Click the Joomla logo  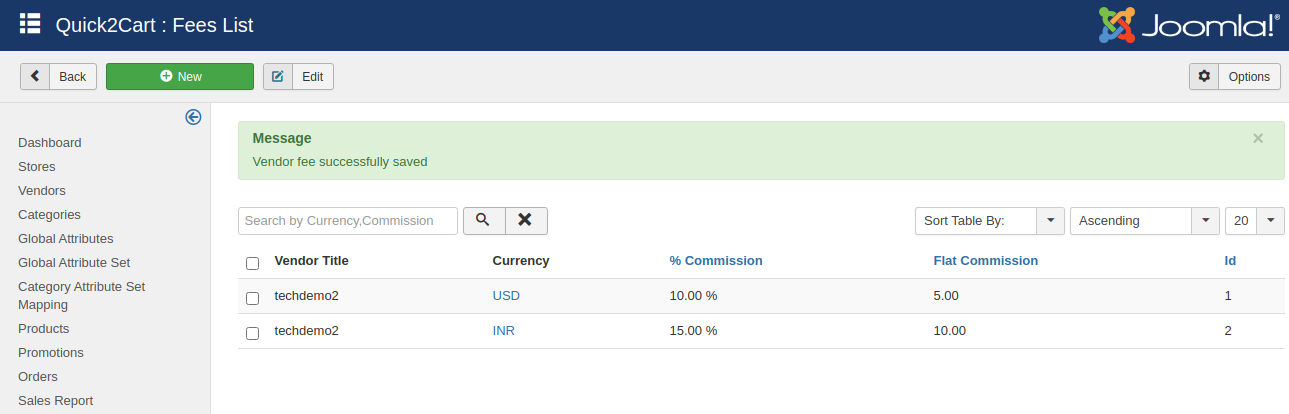click(1188, 25)
